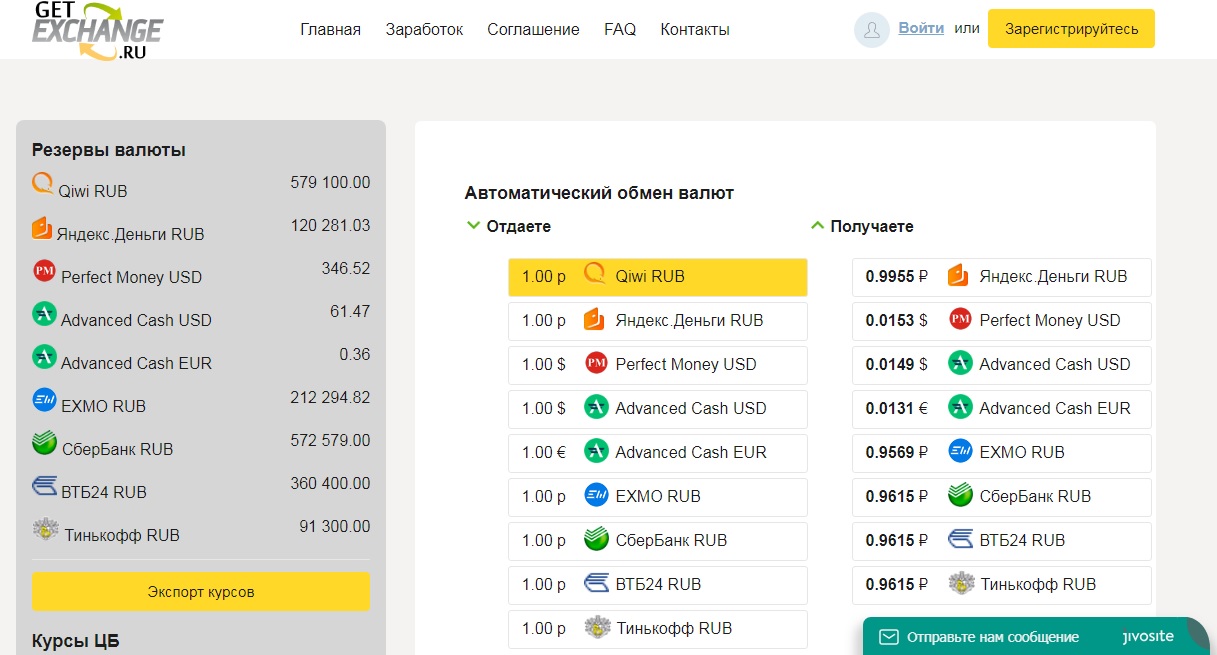Click Perfect Money icon in receive column

pos(960,320)
